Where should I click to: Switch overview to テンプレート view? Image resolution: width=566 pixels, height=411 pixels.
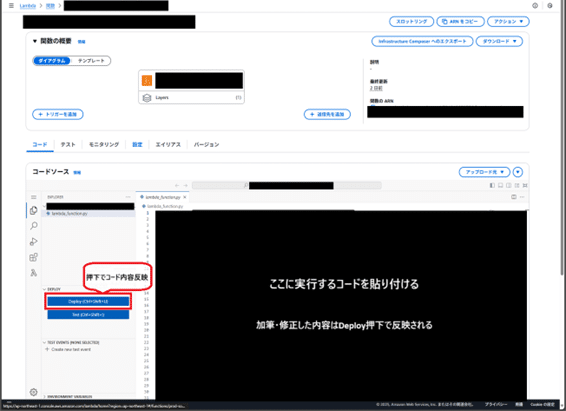point(91,61)
